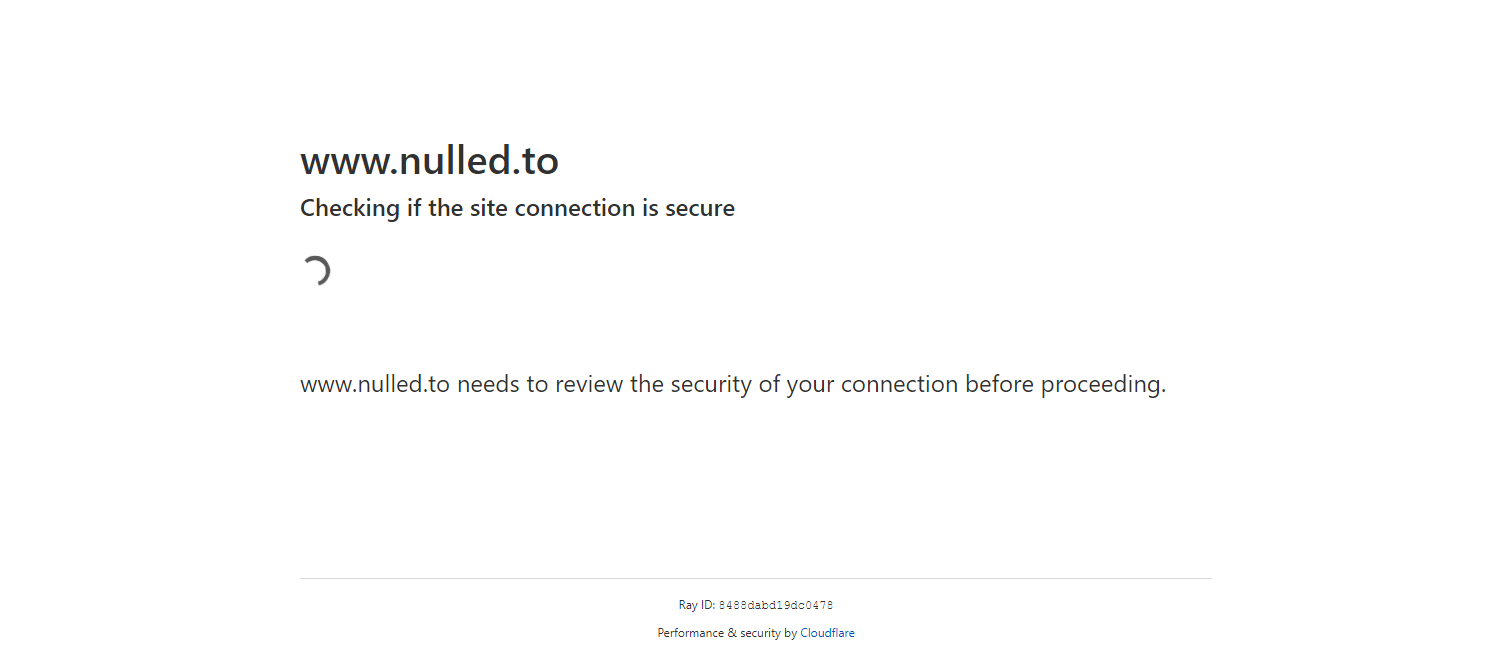Click the large www.nulled.to heading
The width and height of the screenshot is (1512, 657).
point(429,161)
